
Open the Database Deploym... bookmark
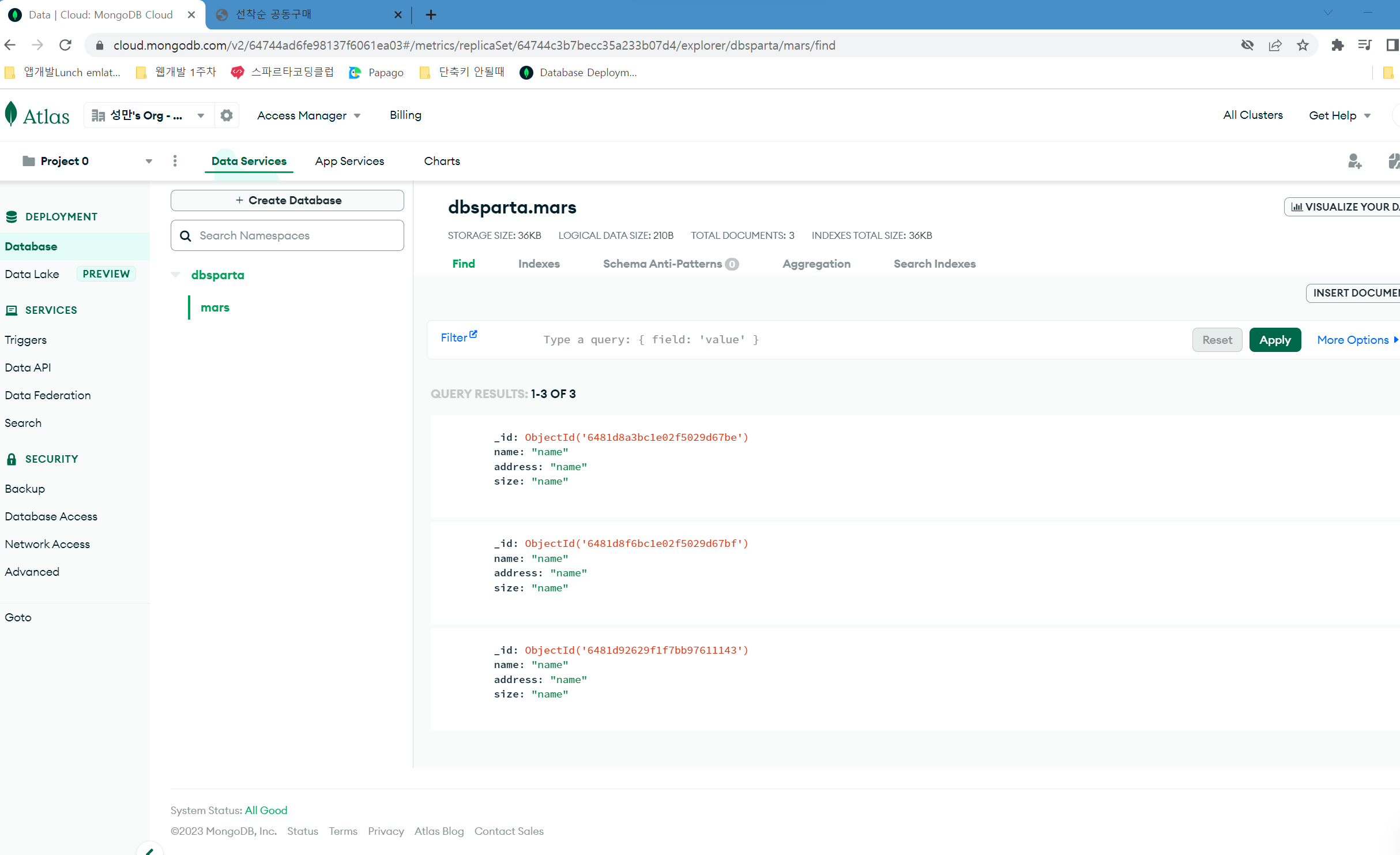point(578,72)
